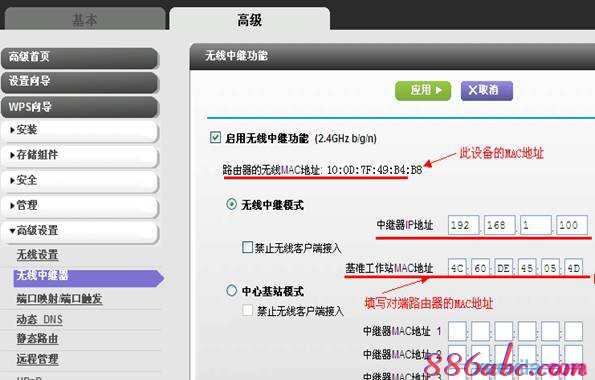Expand the 安装 section
The width and height of the screenshot is (595, 380).
pos(80,131)
